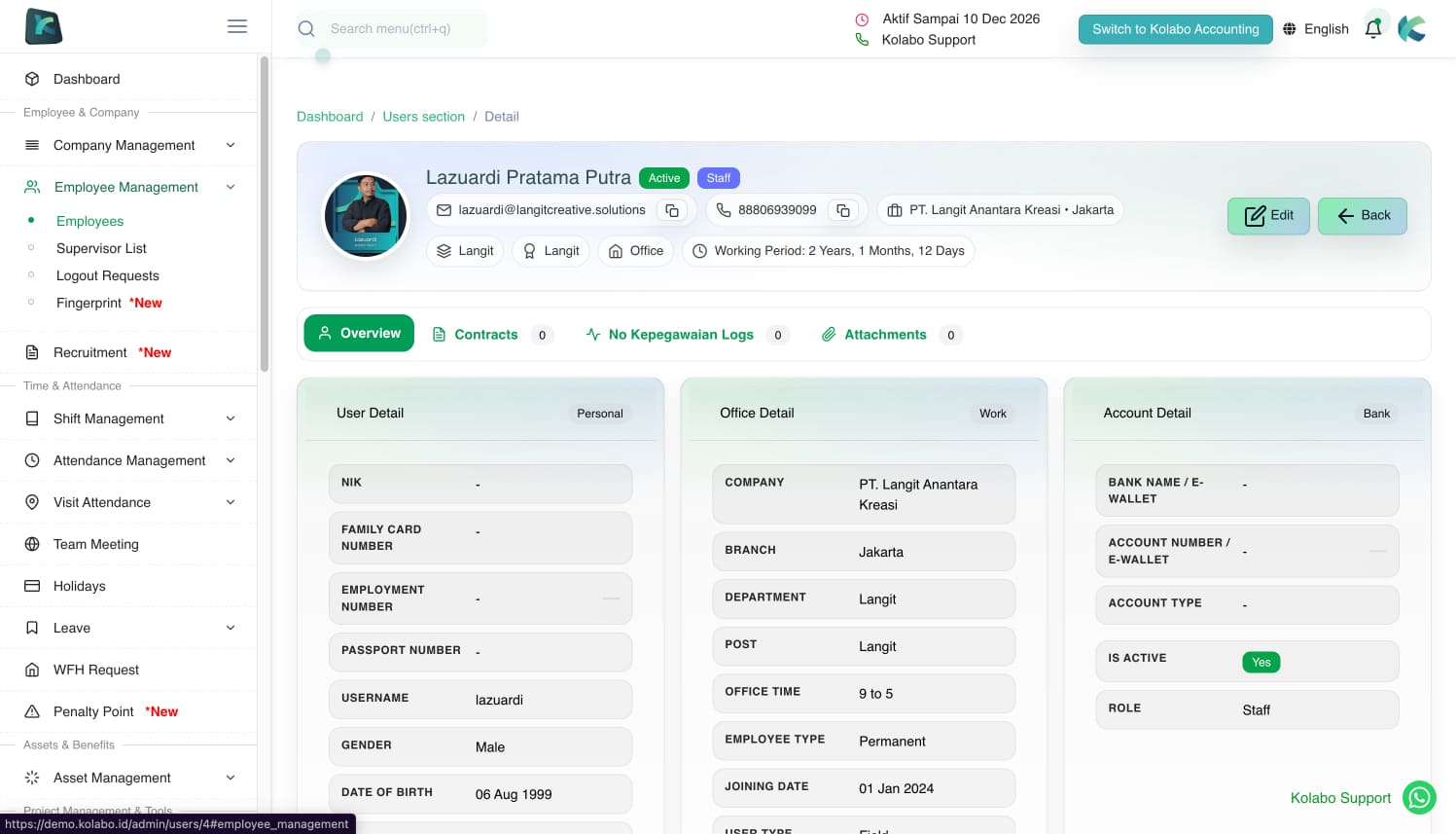Click the globe language icon
1456x834 pixels.
click(1289, 29)
